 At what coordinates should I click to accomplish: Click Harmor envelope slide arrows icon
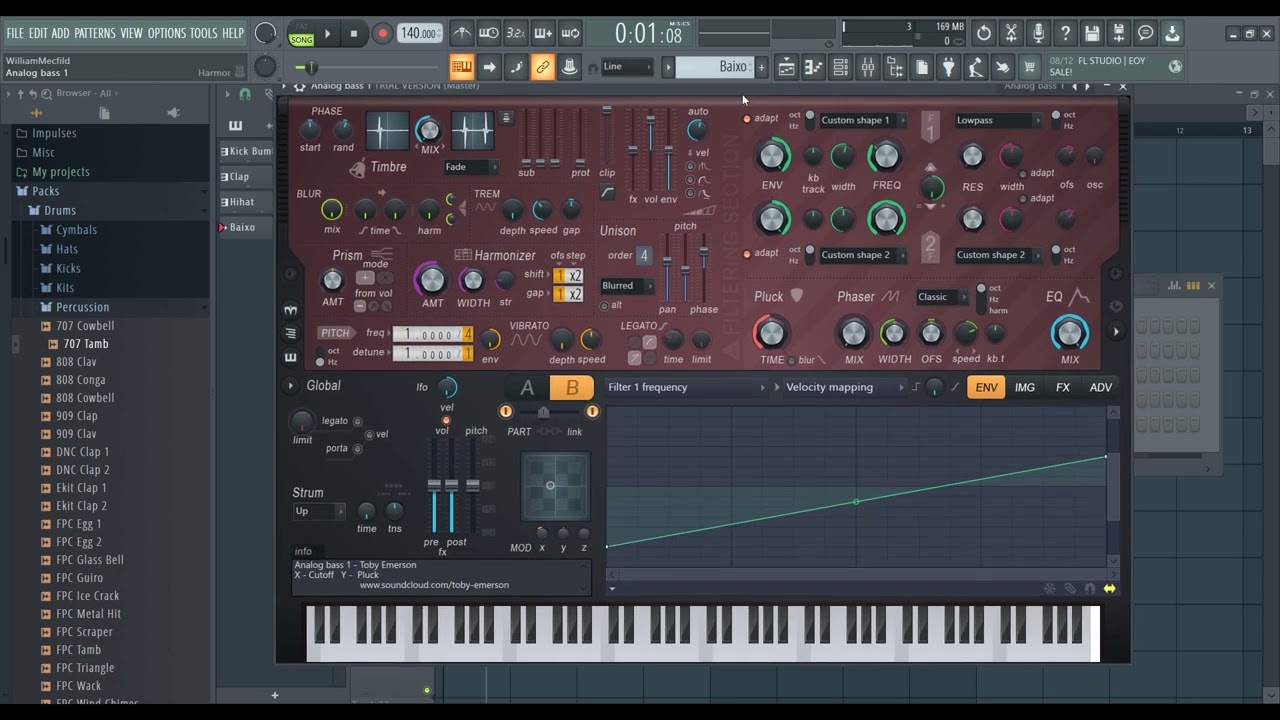click(x=1109, y=589)
